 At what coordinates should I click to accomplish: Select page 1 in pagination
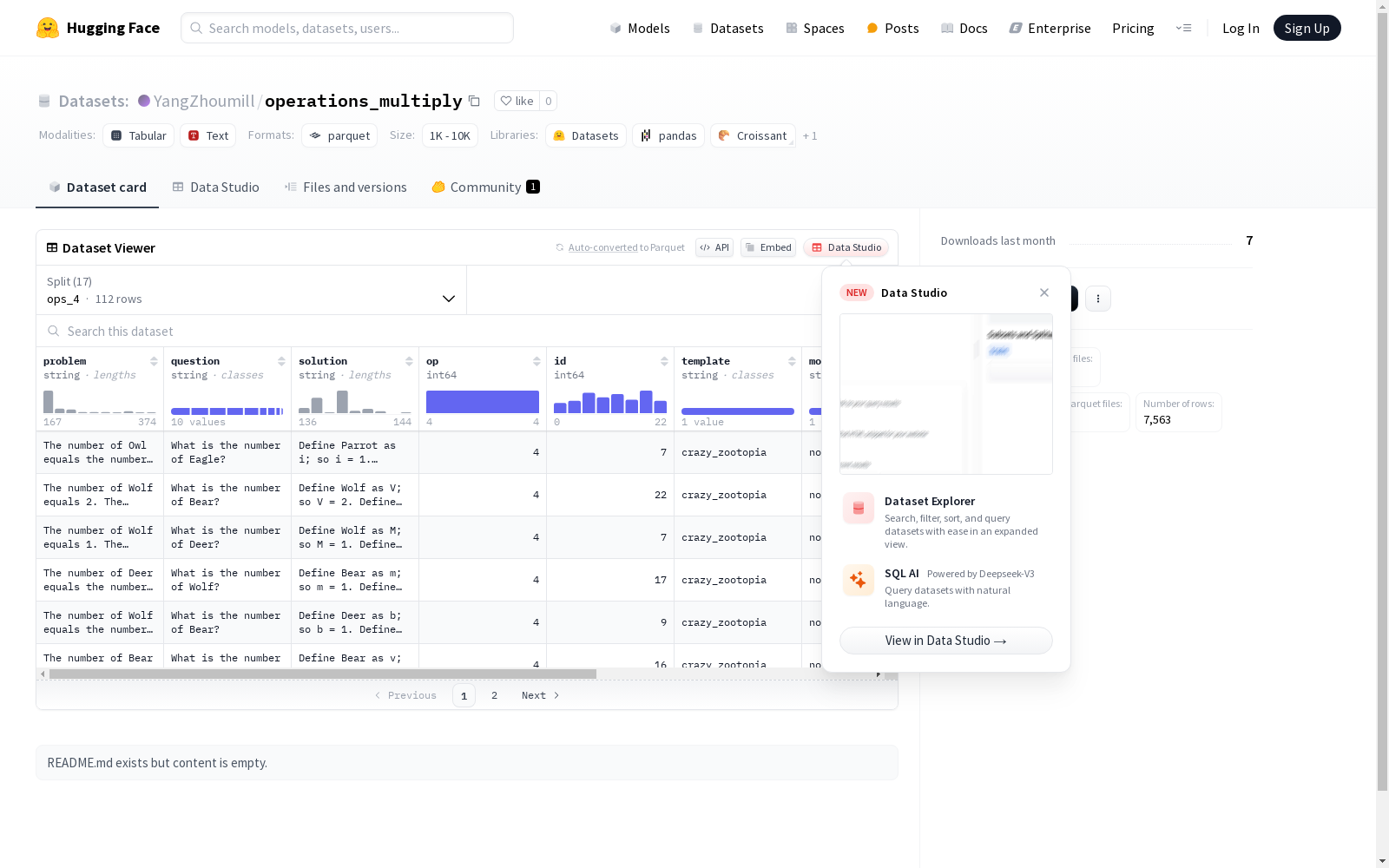464,695
